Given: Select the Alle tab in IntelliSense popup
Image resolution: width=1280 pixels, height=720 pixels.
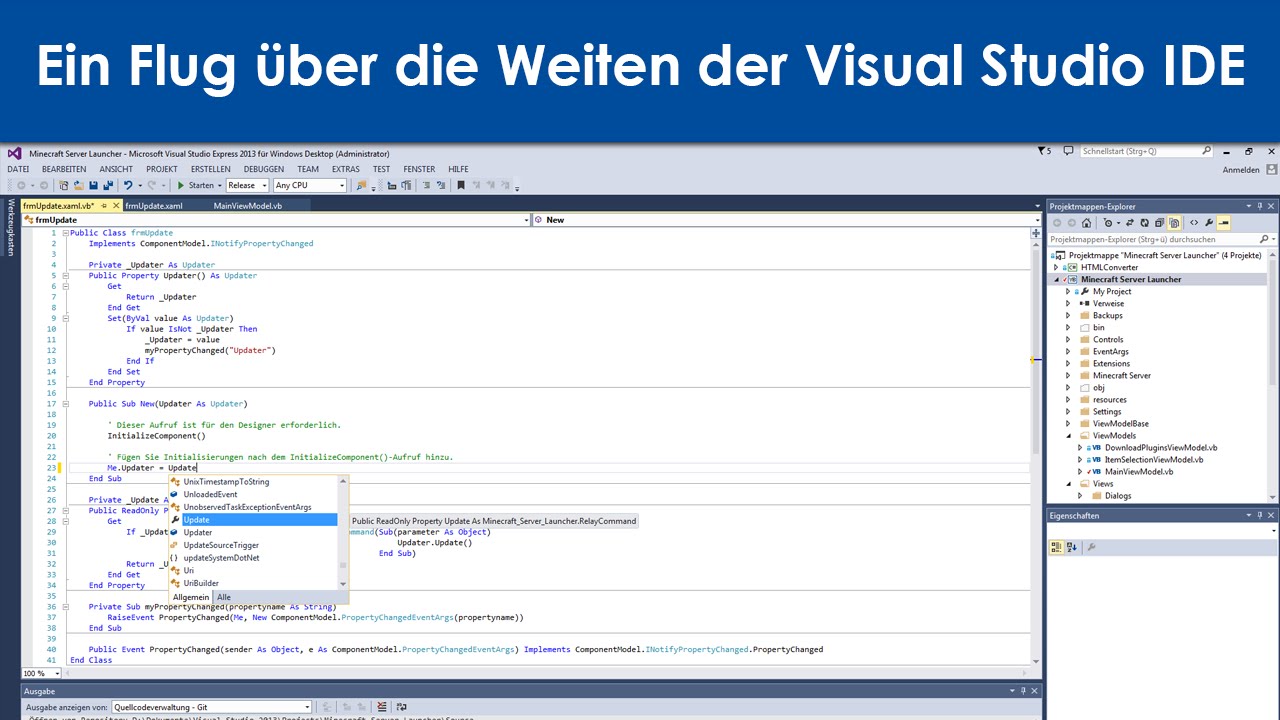Looking at the screenshot, I should pos(224,597).
